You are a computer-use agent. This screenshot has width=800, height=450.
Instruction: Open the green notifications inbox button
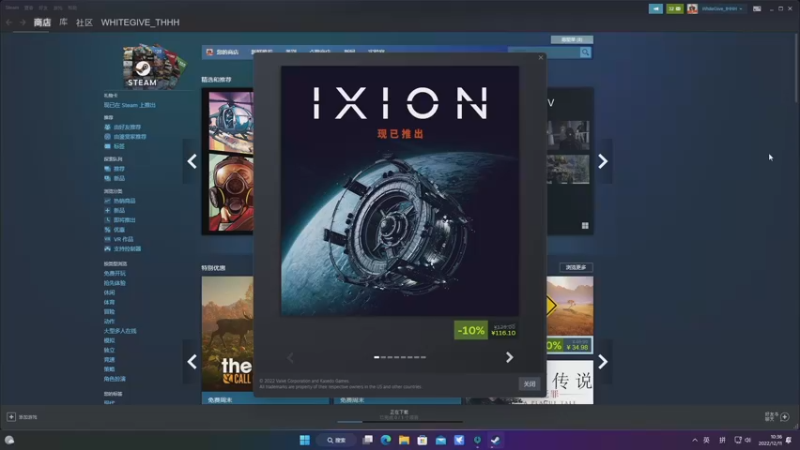click(674, 9)
